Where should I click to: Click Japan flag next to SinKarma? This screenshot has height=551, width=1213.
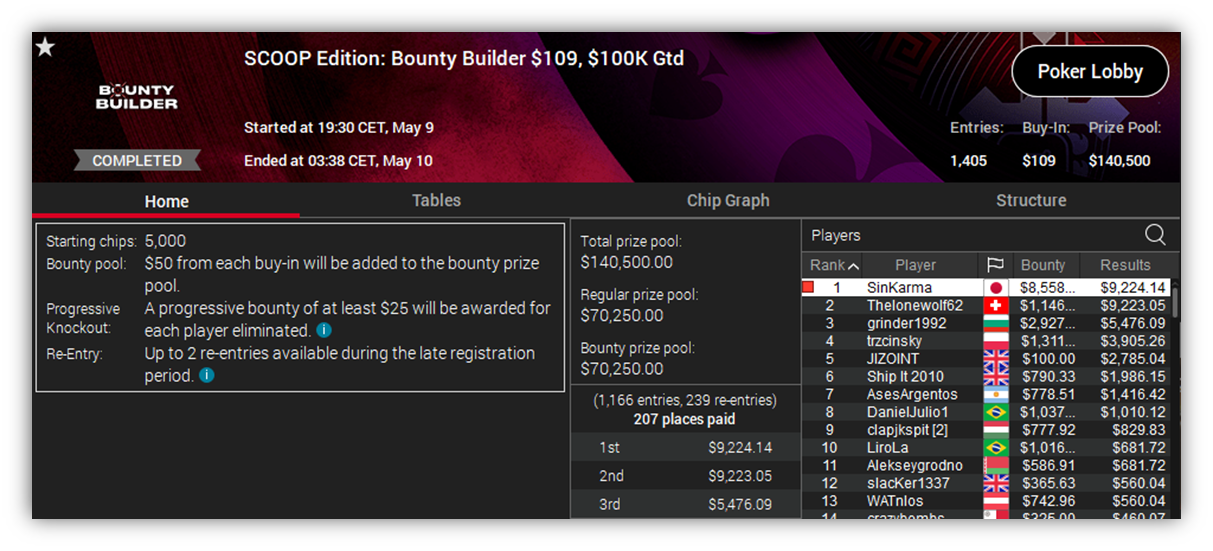tap(995, 288)
